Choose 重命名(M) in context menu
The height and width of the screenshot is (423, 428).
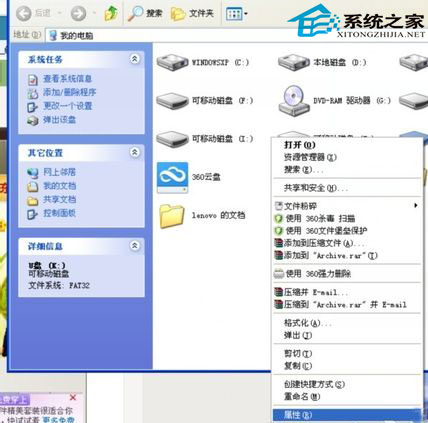coord(347,396)
